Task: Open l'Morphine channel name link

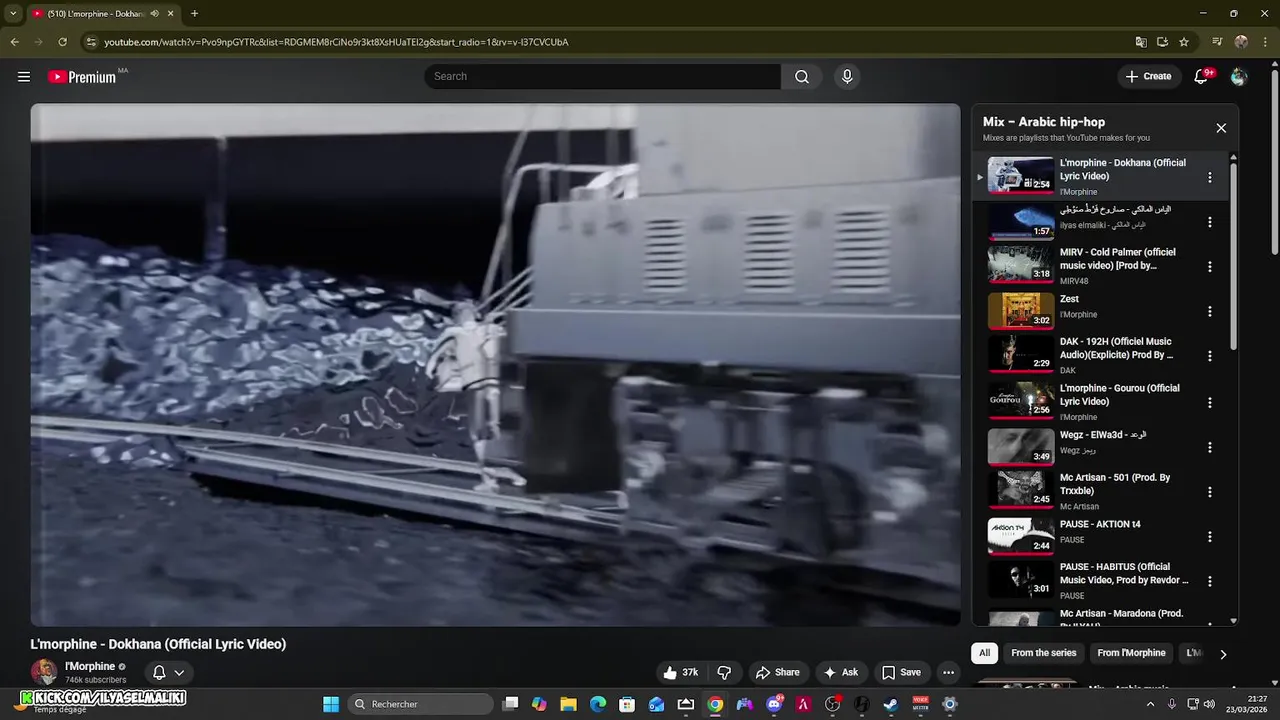Action: (x=90, y=667)
